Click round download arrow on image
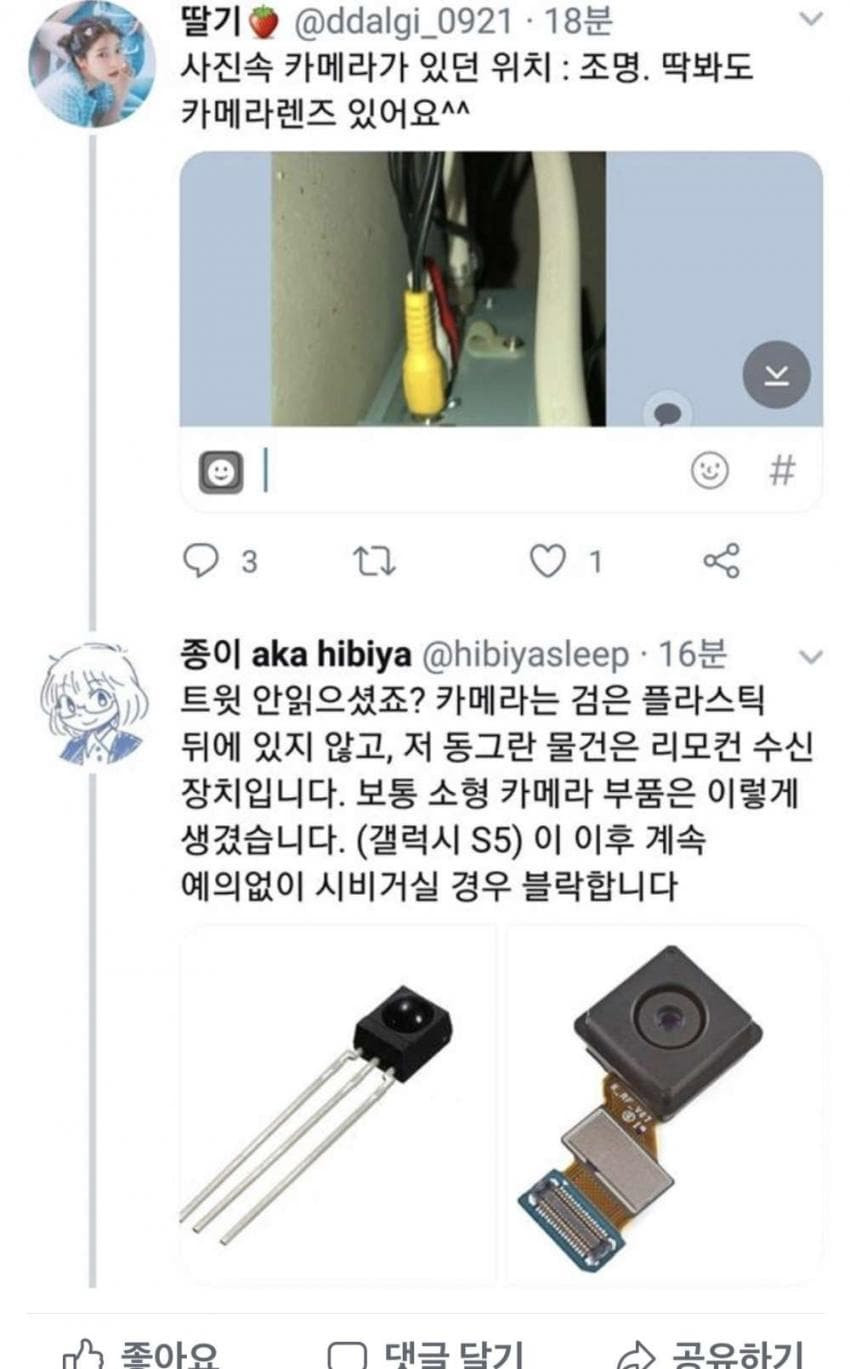This screenshot has height=1369, width=850. pyautogui.click(x=776, y=375)
